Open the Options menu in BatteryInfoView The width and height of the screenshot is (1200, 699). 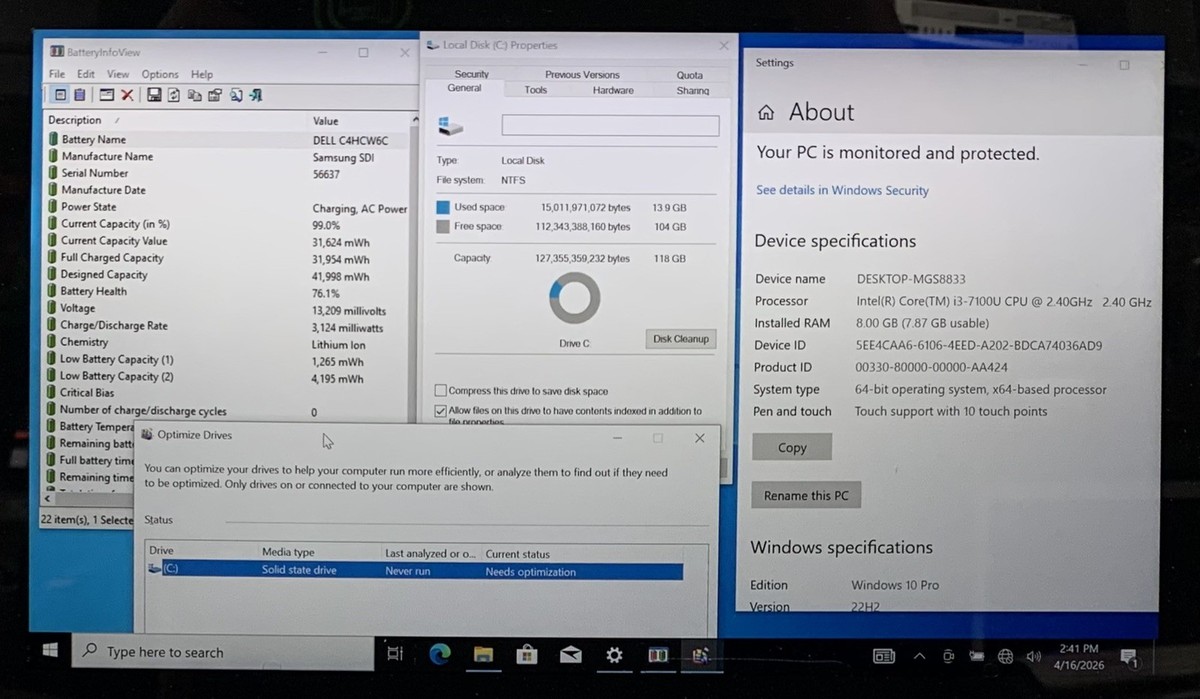tap(160, 74)
